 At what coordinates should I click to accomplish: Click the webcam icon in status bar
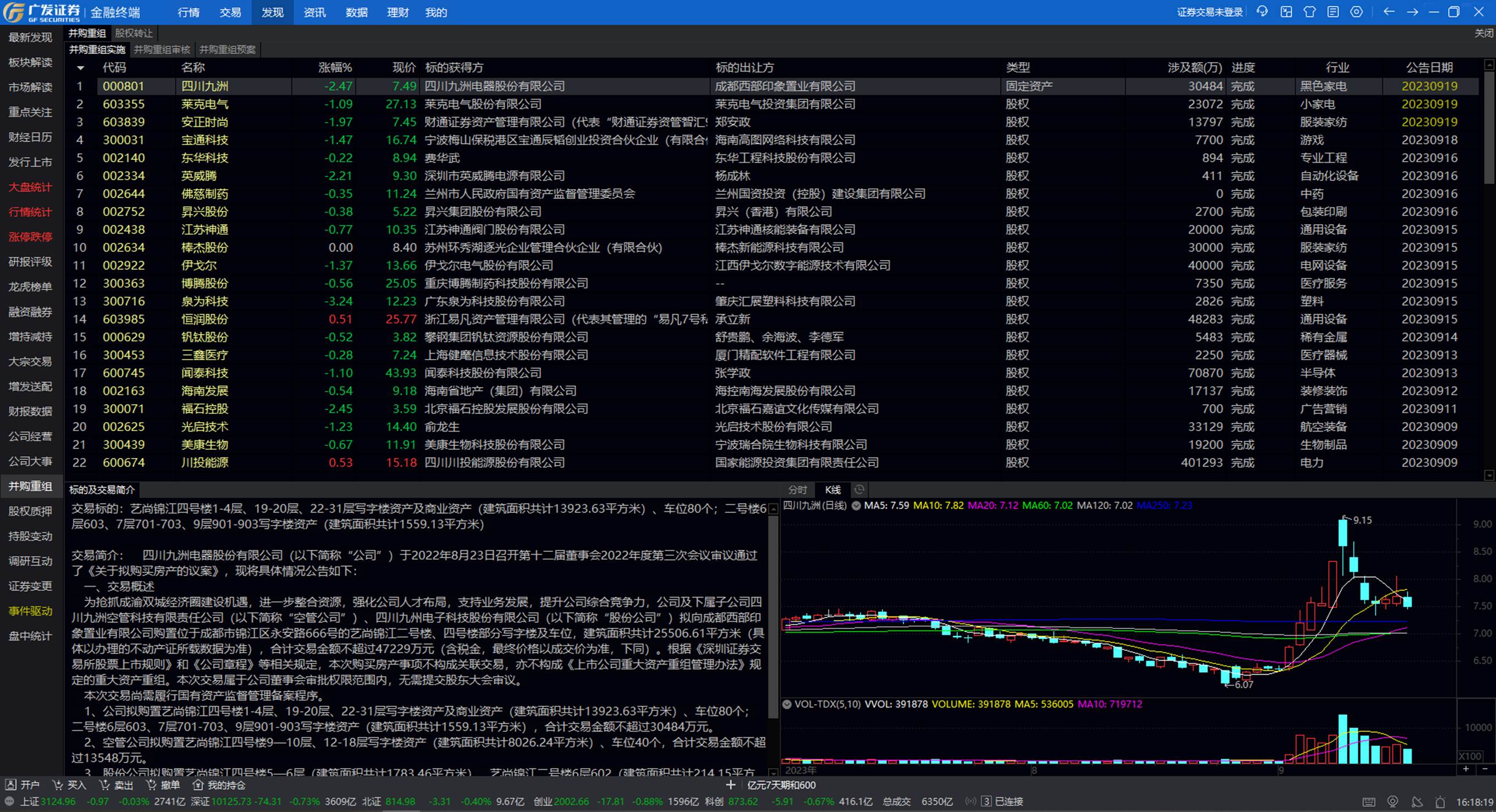point(1393,802)
